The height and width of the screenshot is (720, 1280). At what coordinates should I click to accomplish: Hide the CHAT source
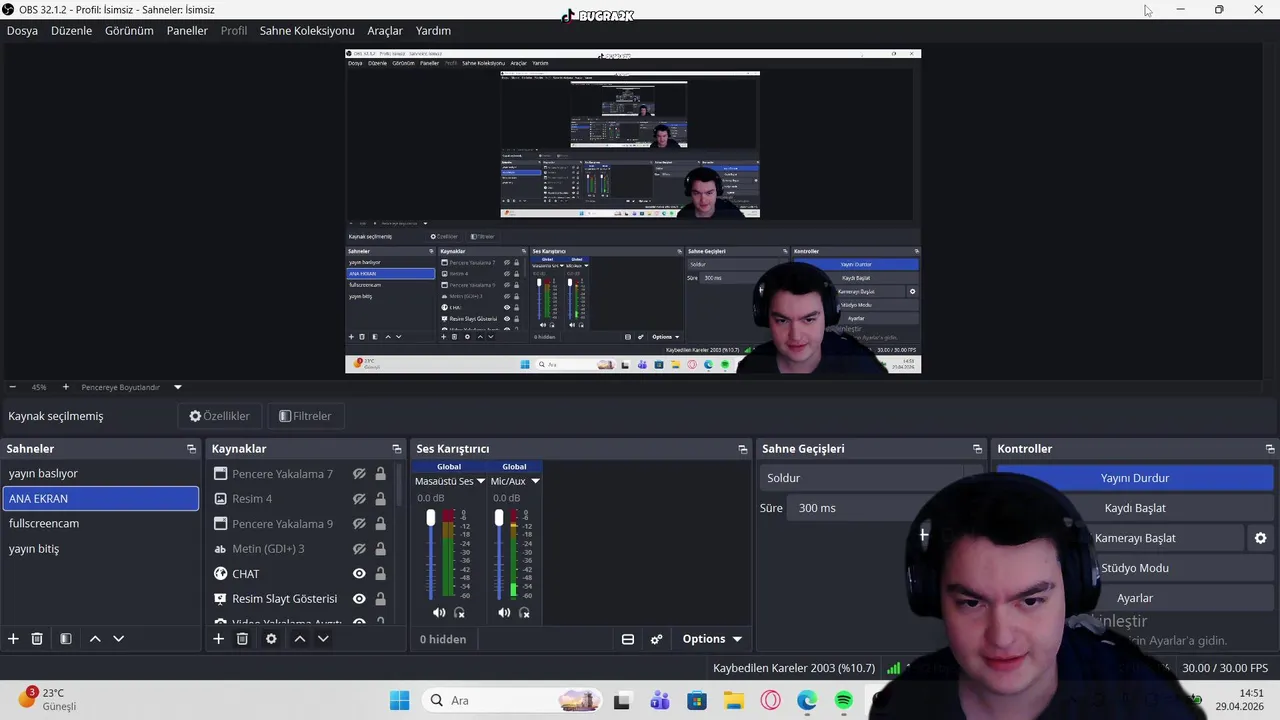pyautogui.click(x=359, y=574)
